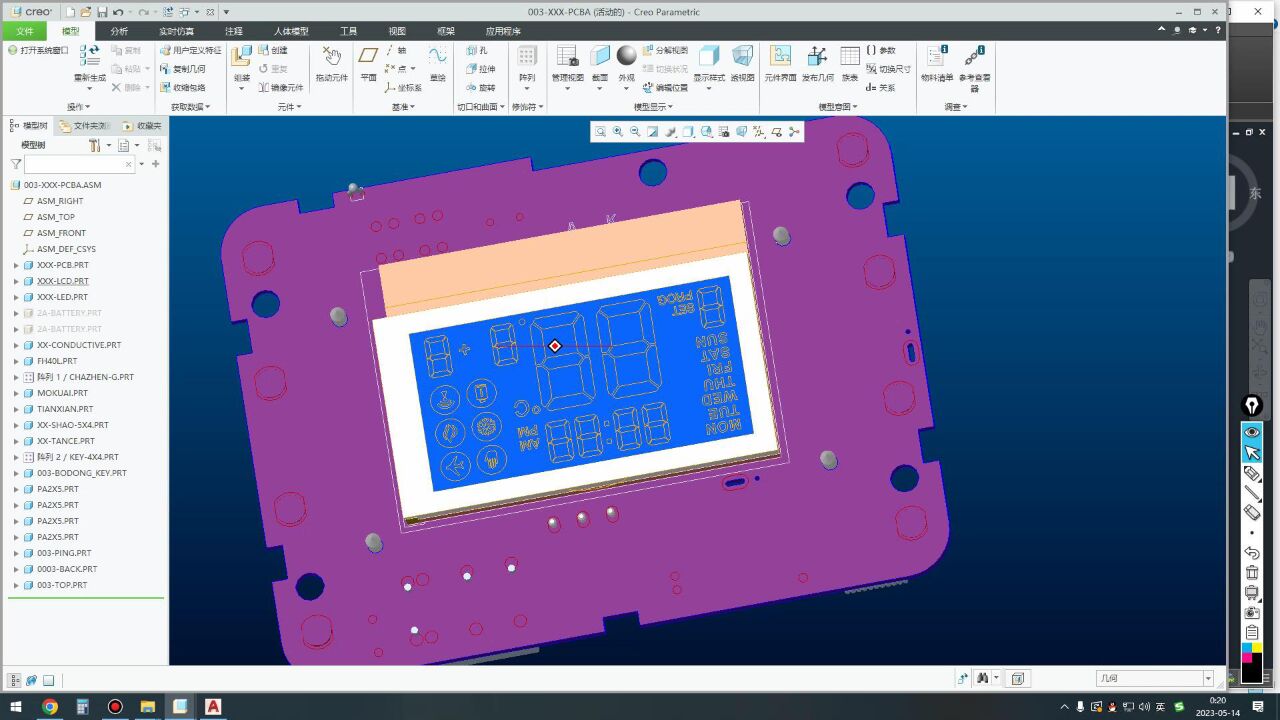The image size is (1280, 720).
Task: Open the Hole (孔) tool
Action: [x=478, y=50]
